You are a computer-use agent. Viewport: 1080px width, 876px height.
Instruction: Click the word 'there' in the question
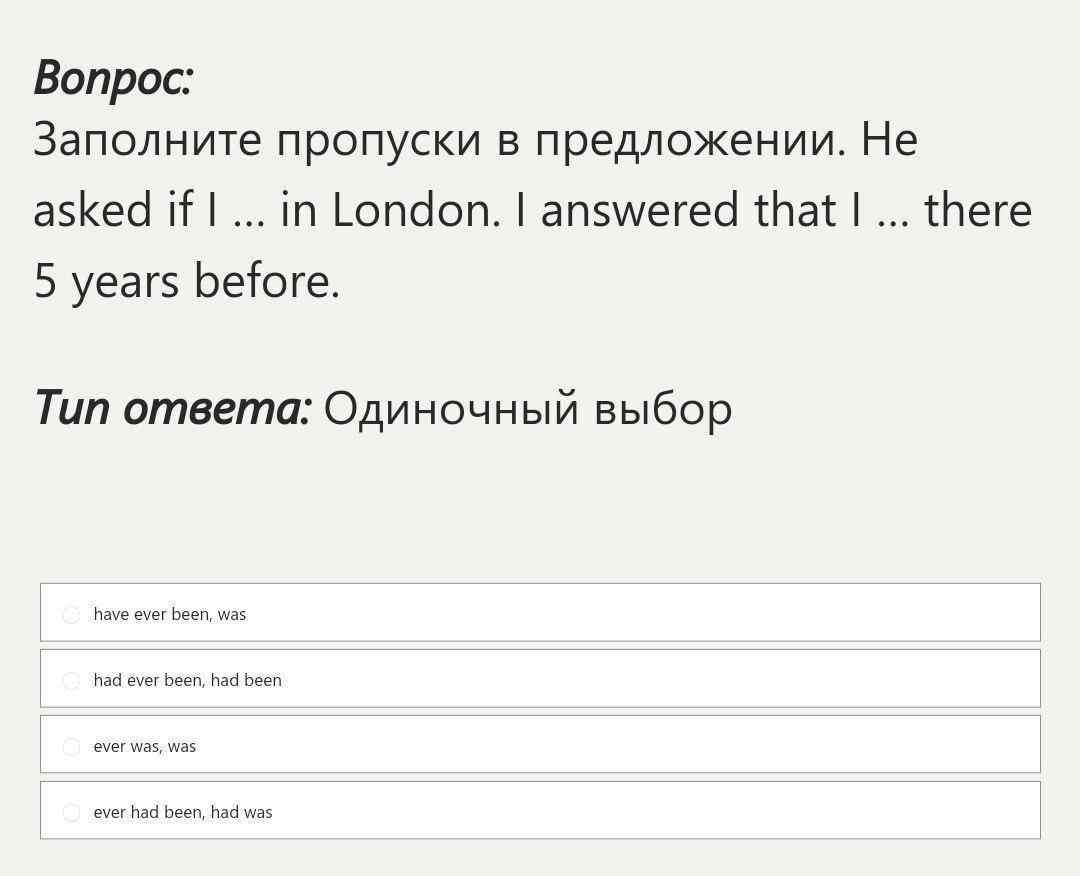pos(978,210)
